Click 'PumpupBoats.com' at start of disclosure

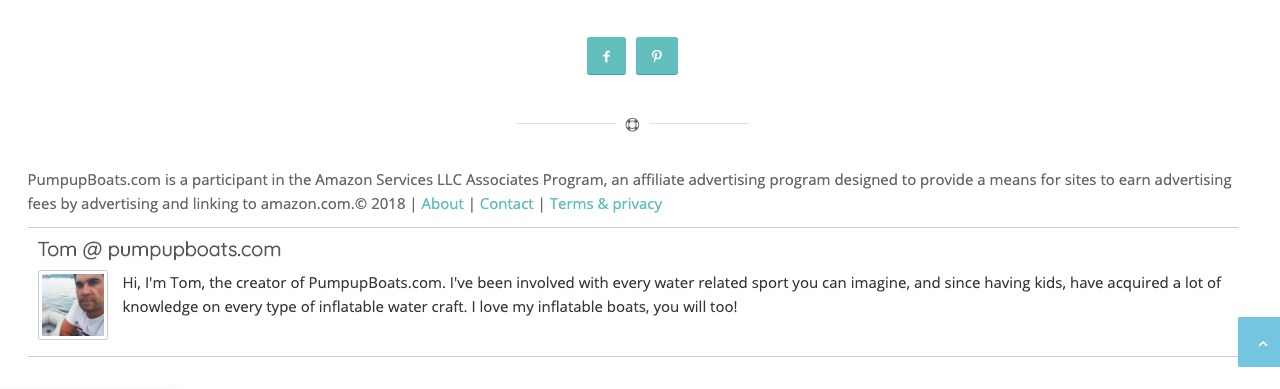(95, 180)
